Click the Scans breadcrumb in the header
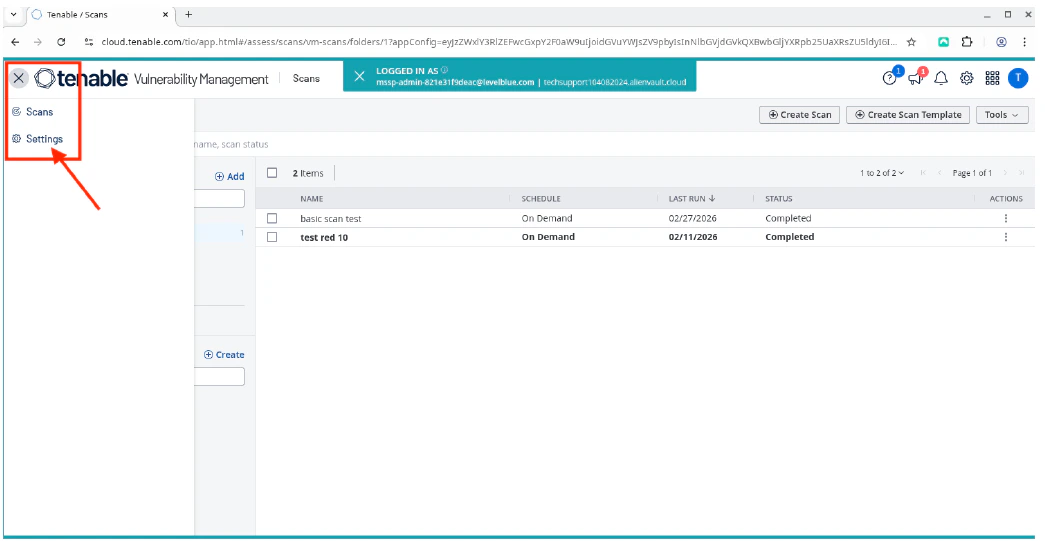 pyautogui.click(x=306, y=79)
